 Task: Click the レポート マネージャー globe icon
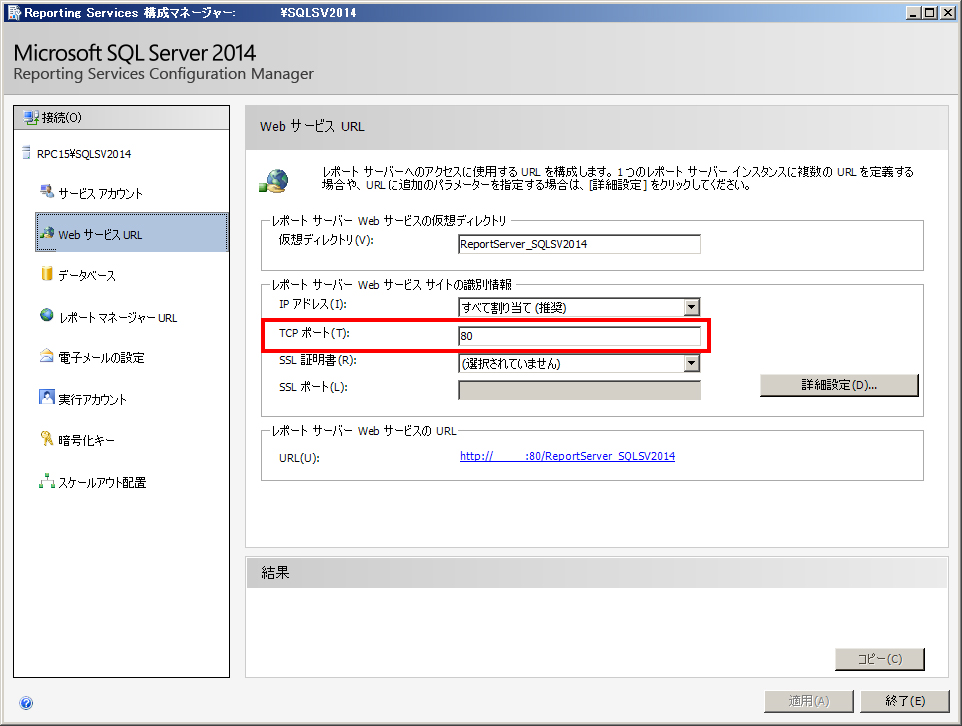[x=47, y=315]
